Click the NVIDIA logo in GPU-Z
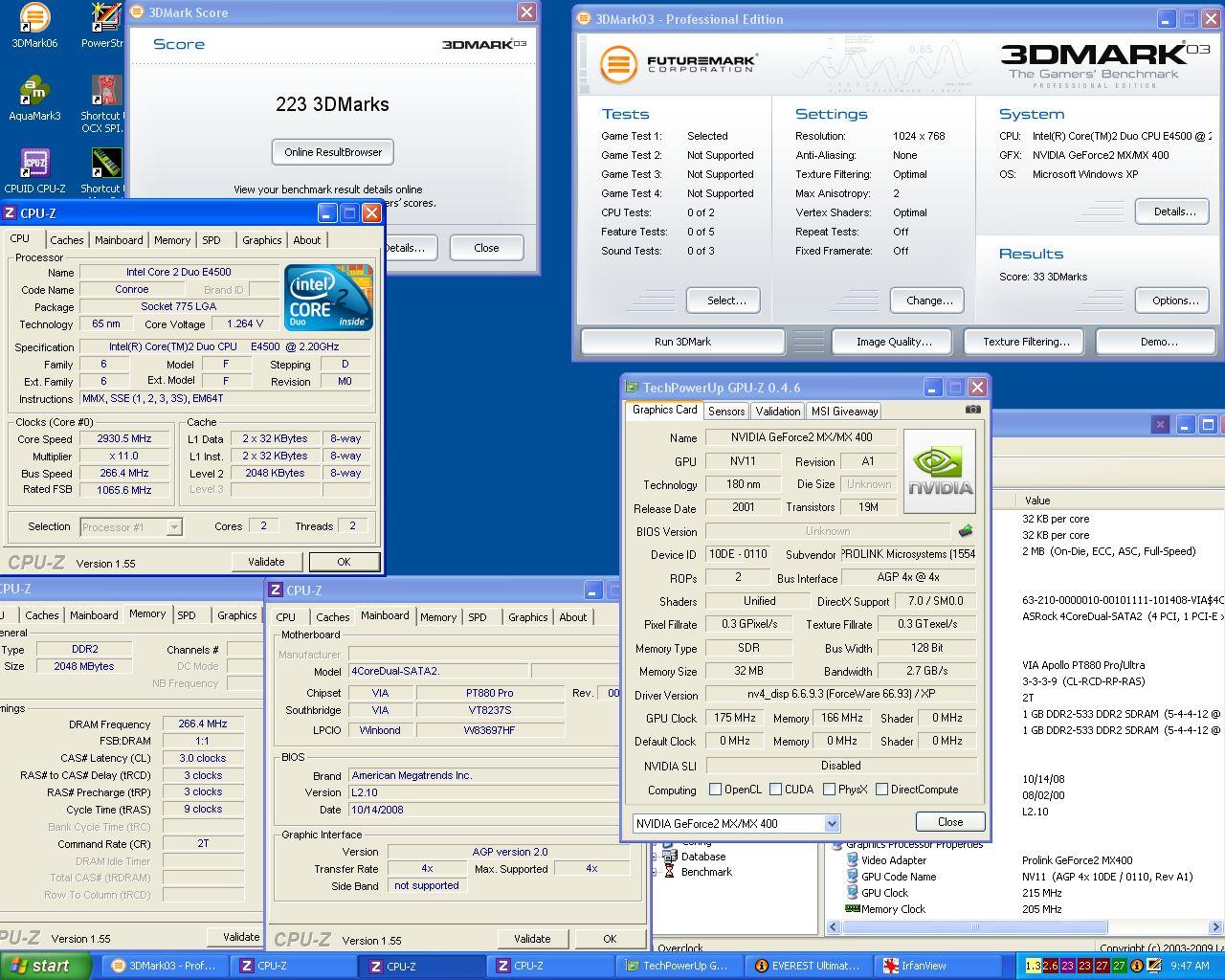The height and width of the screenshot is (980, 1225). point(940,472)
